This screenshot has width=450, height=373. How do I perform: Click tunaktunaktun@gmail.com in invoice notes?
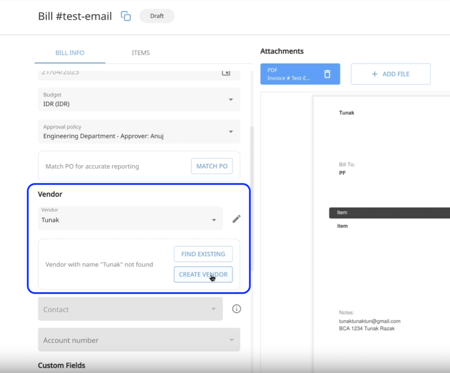click(370, 321)
